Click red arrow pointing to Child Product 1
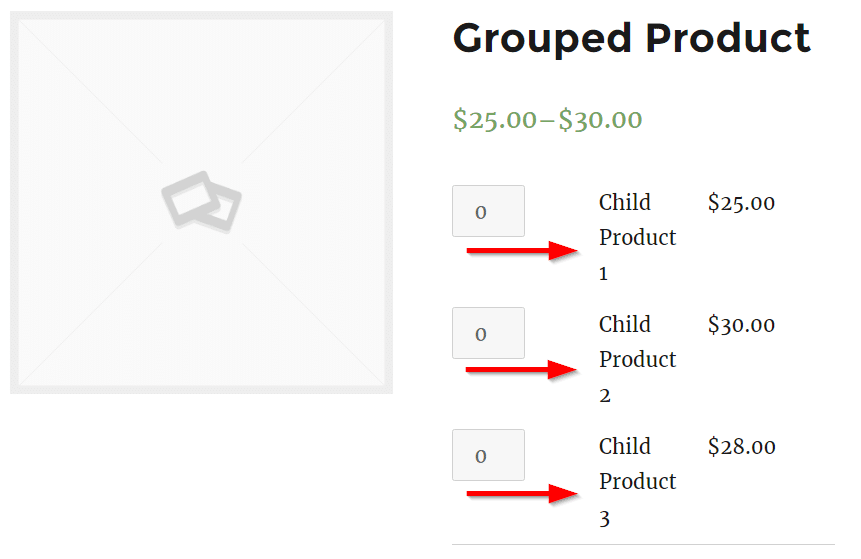This screenshot has width=861, height=559. [x=522, y=251]
